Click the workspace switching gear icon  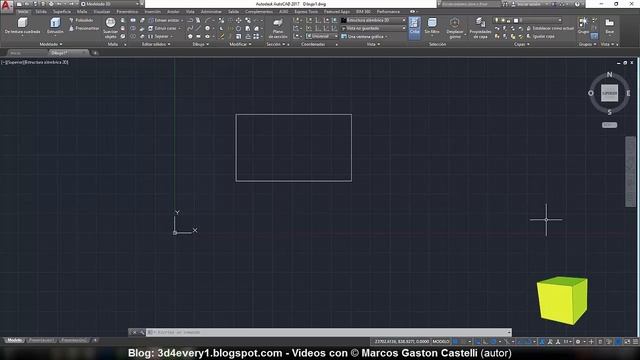tap(578, 342)
